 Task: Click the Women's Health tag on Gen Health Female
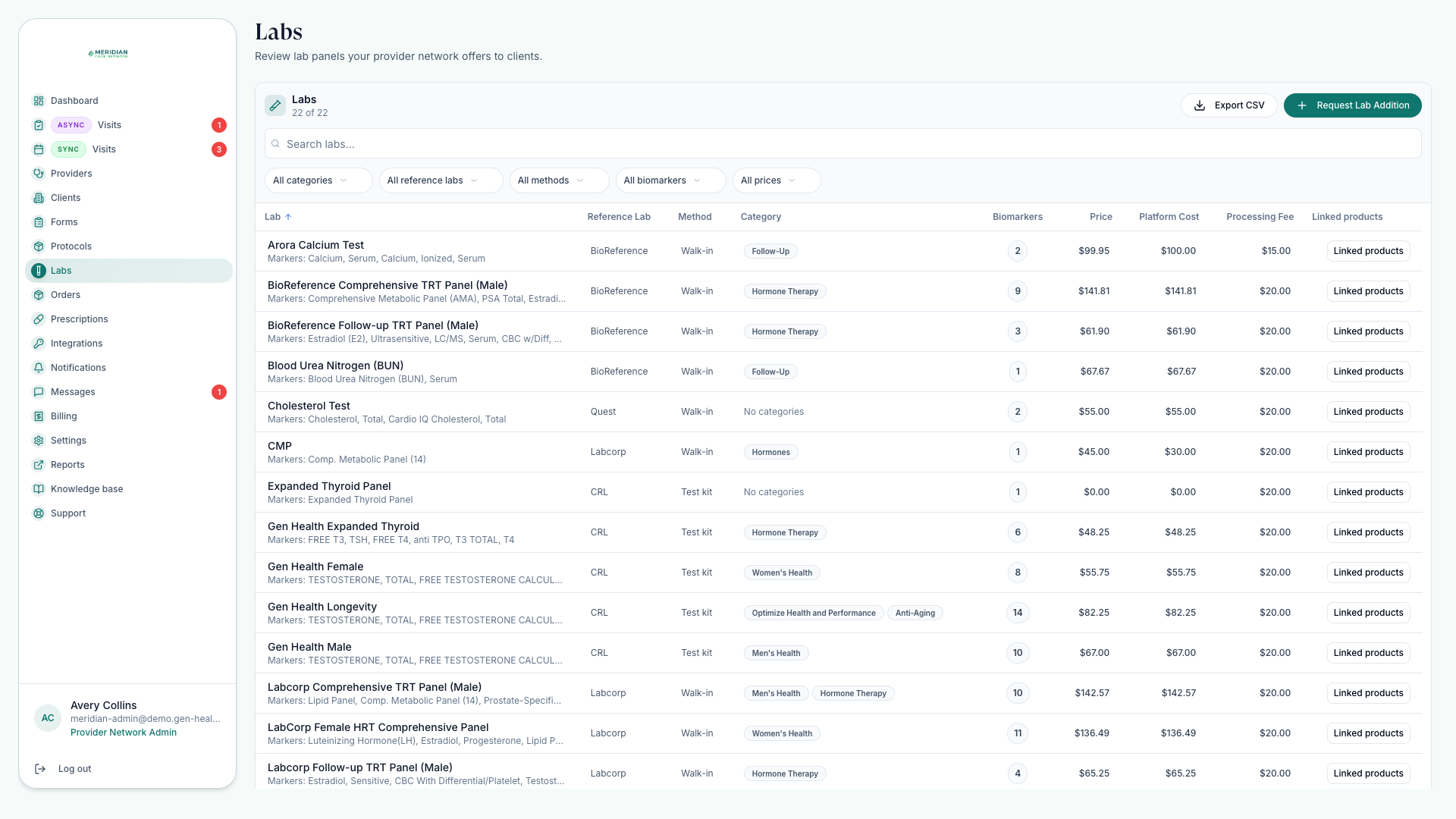pos(782,573)
